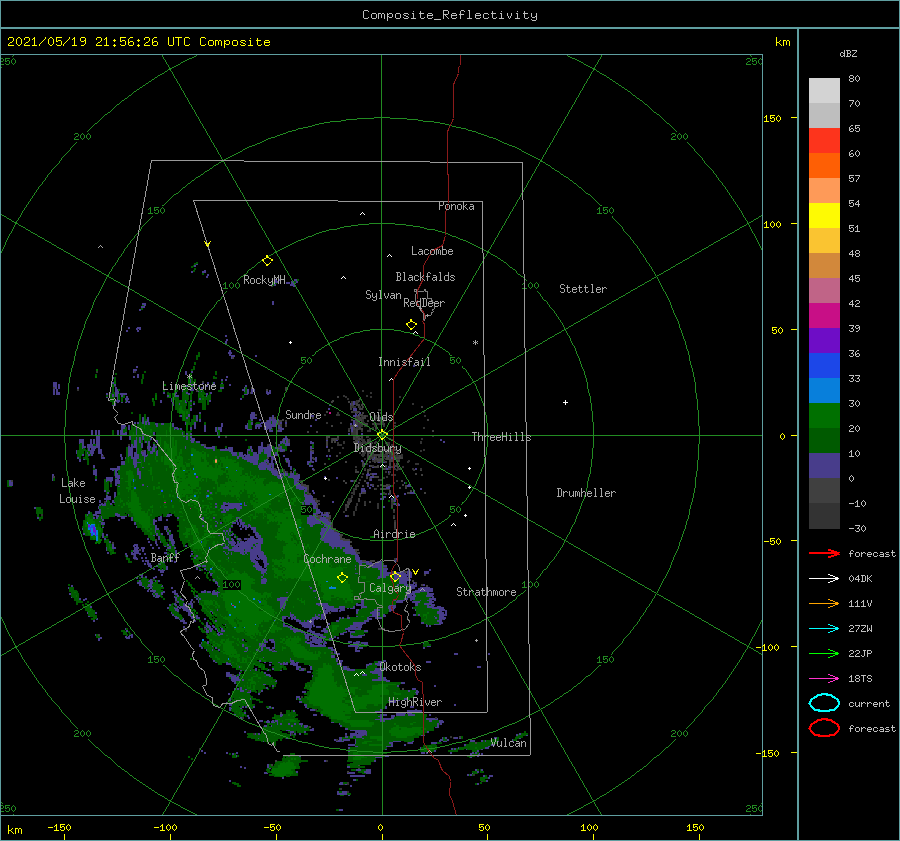
Task: Click the Composite_Reflectivity title
Action: coord(449,15)
